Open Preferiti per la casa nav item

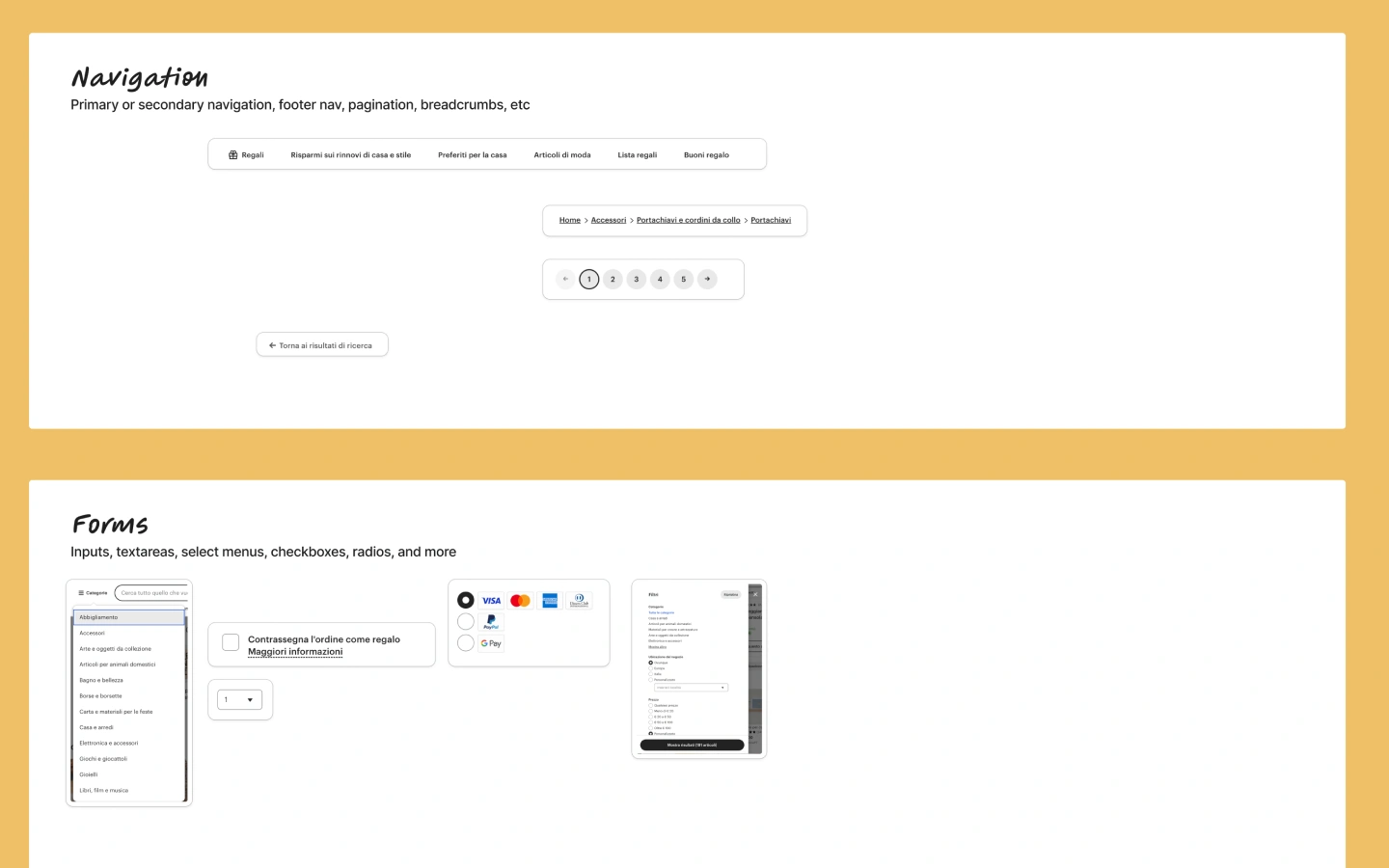(x=473, y=154)
